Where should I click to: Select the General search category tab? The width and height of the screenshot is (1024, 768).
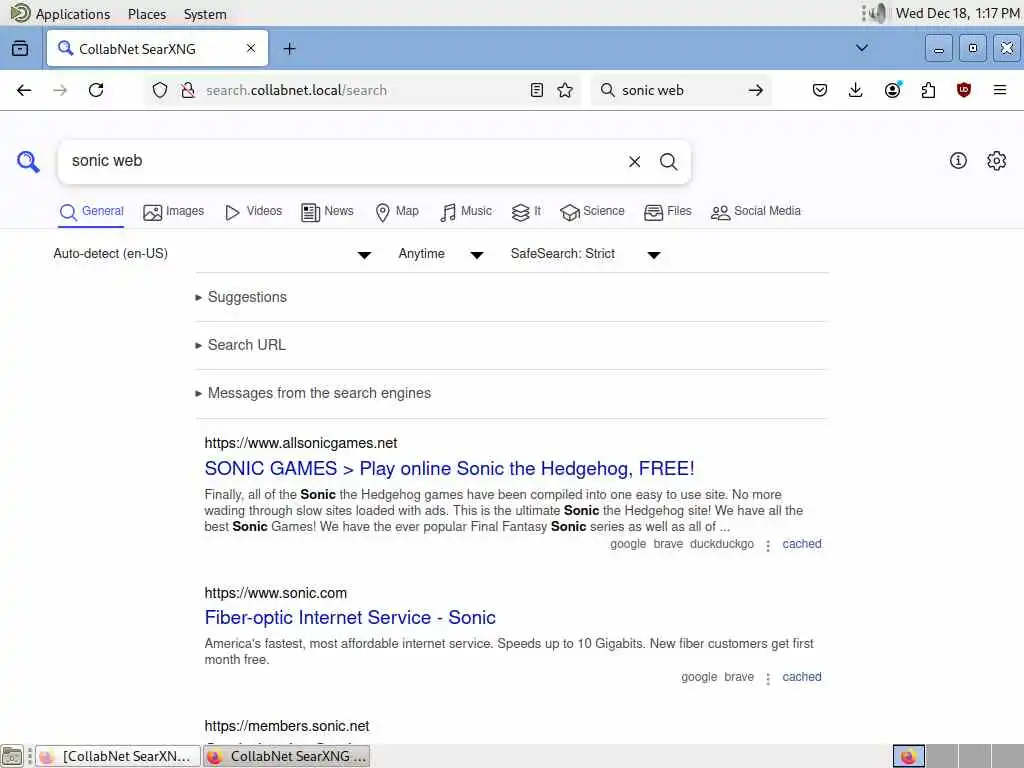pyautogui.click(x=91, y=212)
